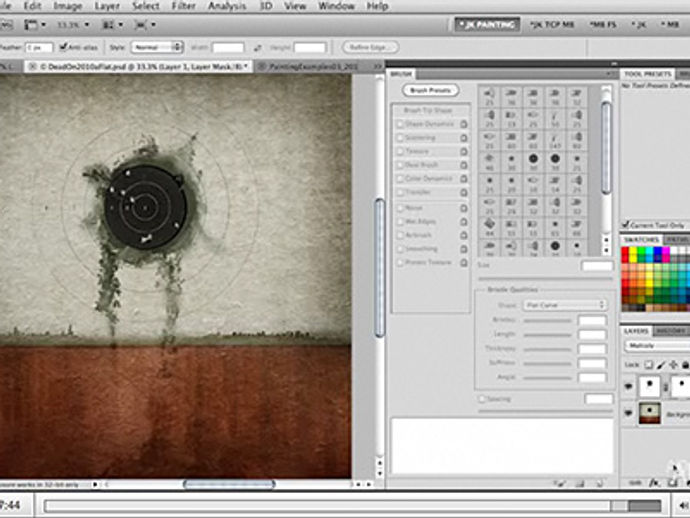690x518 pixels.
Task: Click the lock all padlock icon in Layers
Action: coord(685,365)
